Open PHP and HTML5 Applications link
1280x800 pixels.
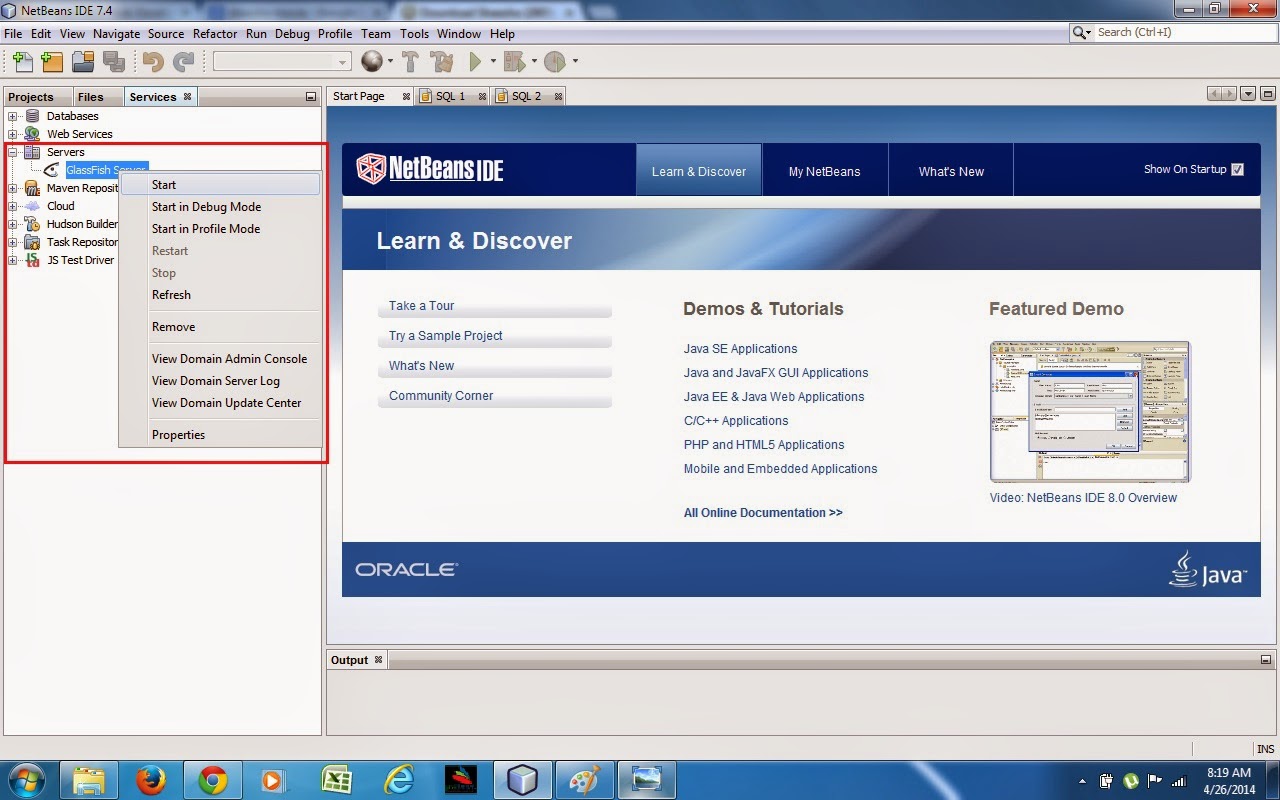tap(764, 445)
